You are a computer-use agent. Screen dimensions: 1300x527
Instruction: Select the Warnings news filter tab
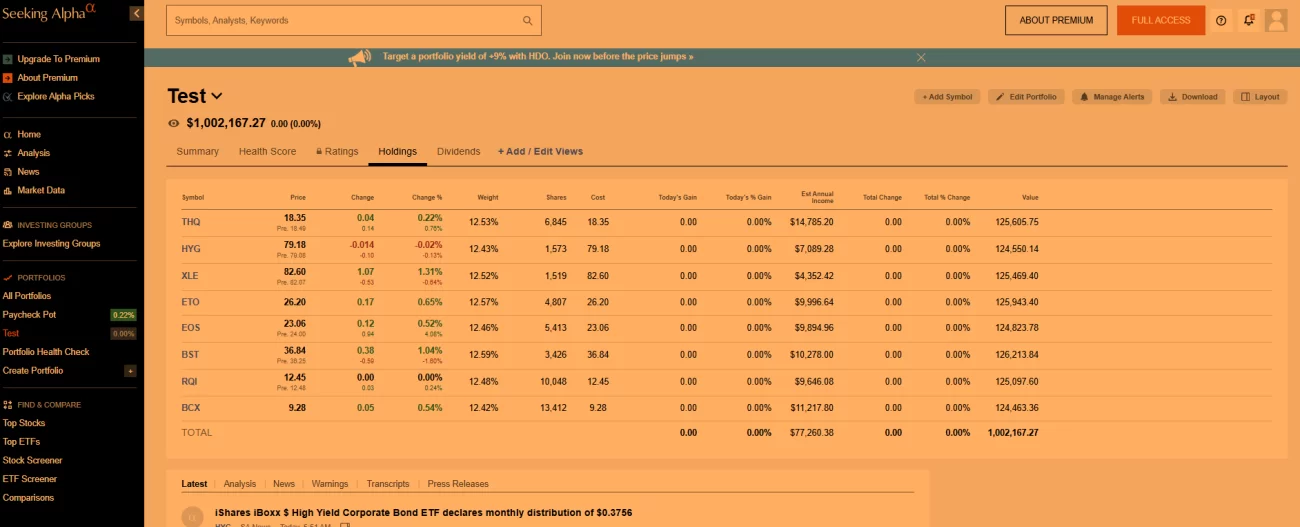[330, 484]
